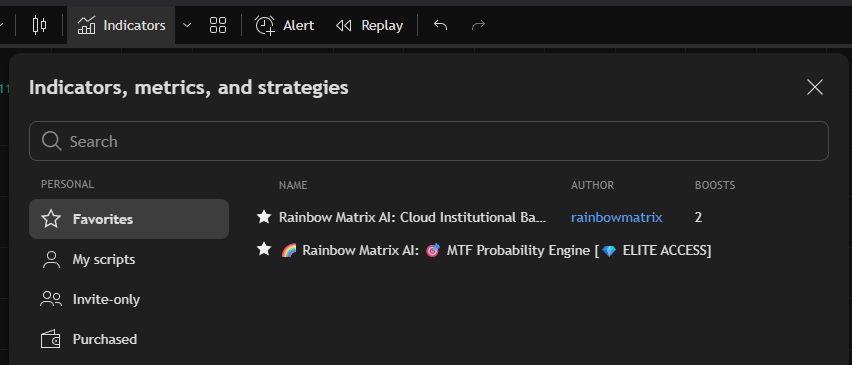Select the Favorites category
The width and height of the screenshot is (852, 365).
pyautogui.click(x=129, y=219)
